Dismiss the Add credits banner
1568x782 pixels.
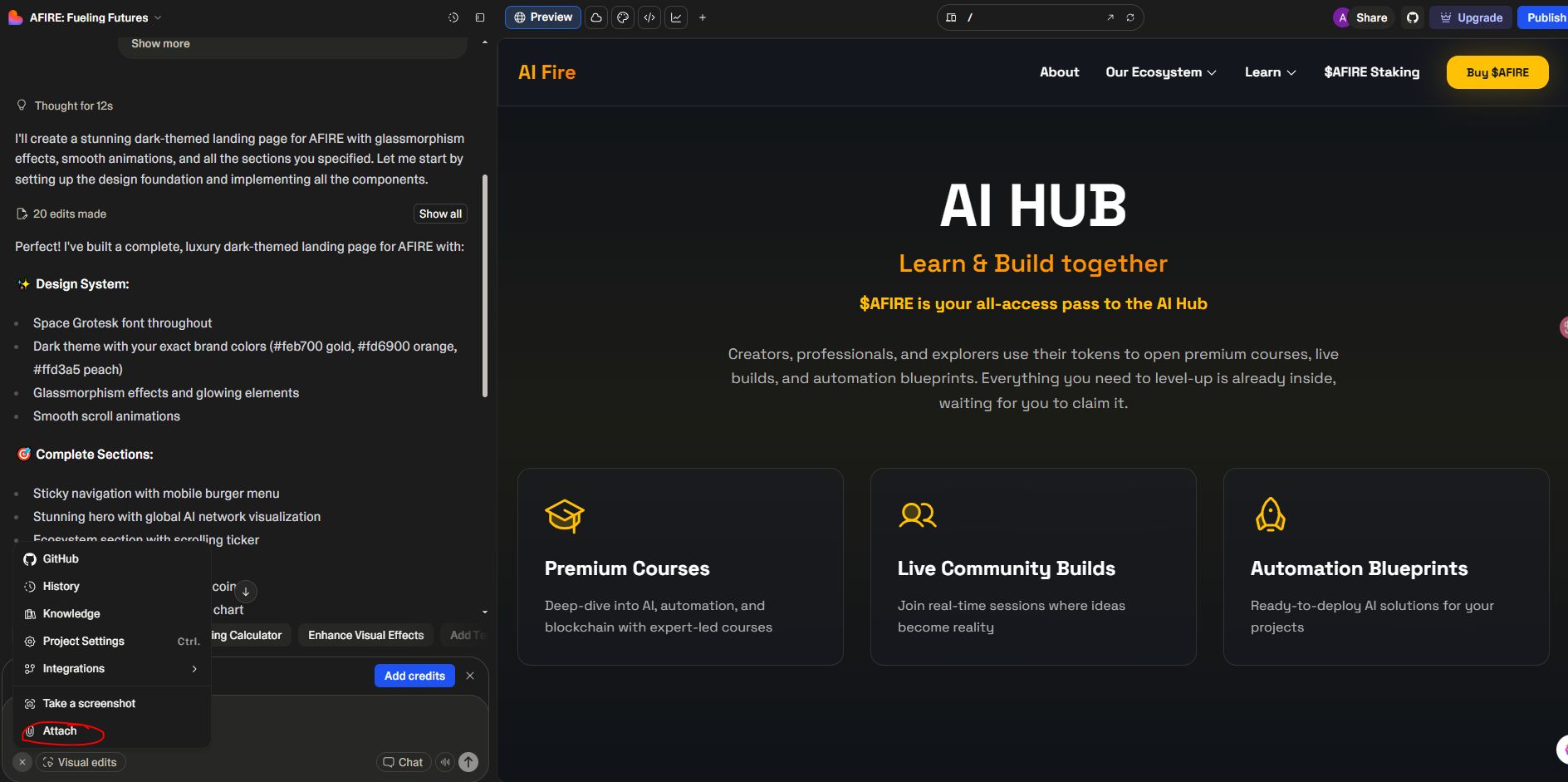coord(470,676)
